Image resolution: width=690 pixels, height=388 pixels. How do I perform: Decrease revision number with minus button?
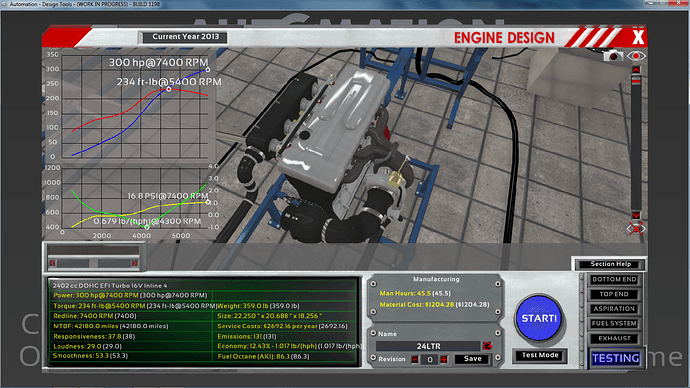click(415, 359)
